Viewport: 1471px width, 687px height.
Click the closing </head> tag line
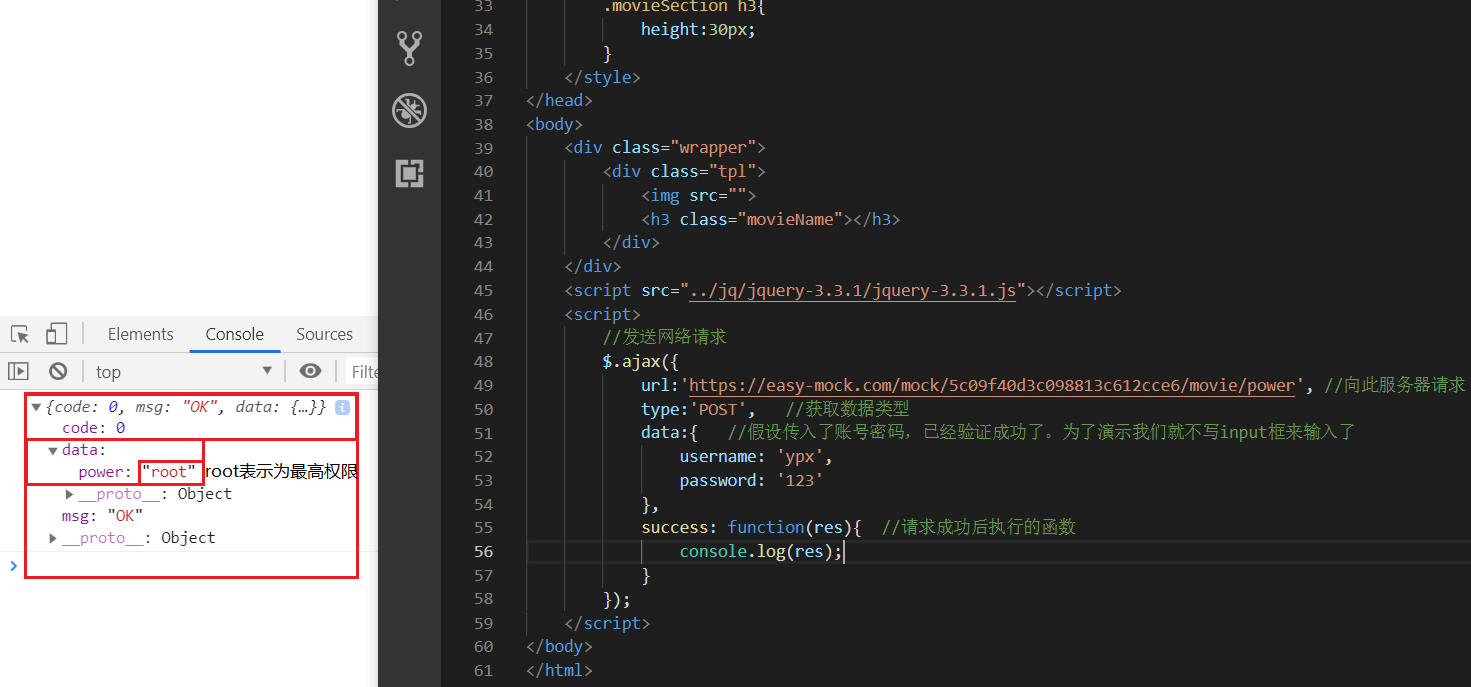tap(559, 100)
